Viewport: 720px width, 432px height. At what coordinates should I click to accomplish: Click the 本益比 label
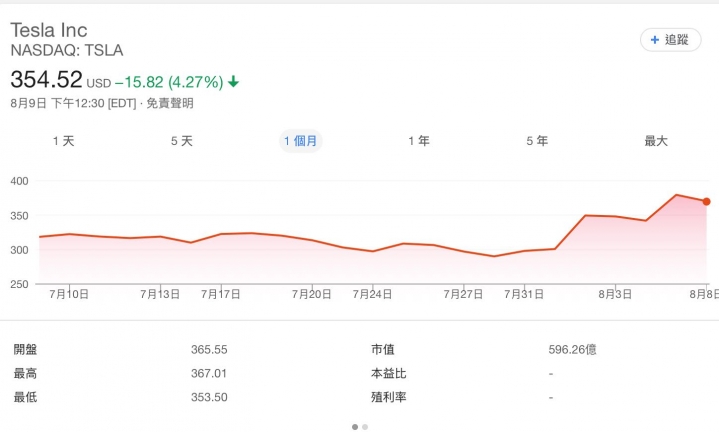point(388,374)
